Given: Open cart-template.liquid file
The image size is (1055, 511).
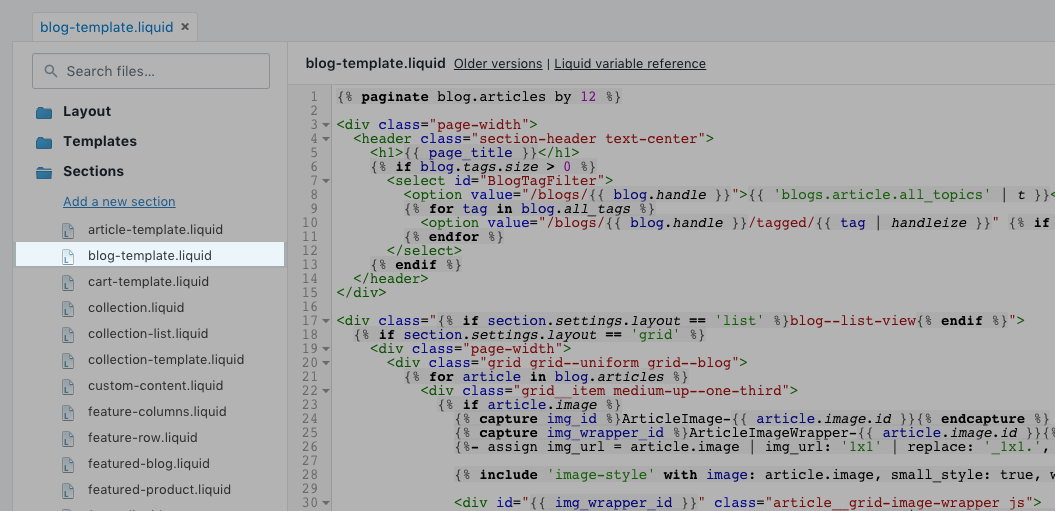Looking at the screenshot, I should click(149, 281).
